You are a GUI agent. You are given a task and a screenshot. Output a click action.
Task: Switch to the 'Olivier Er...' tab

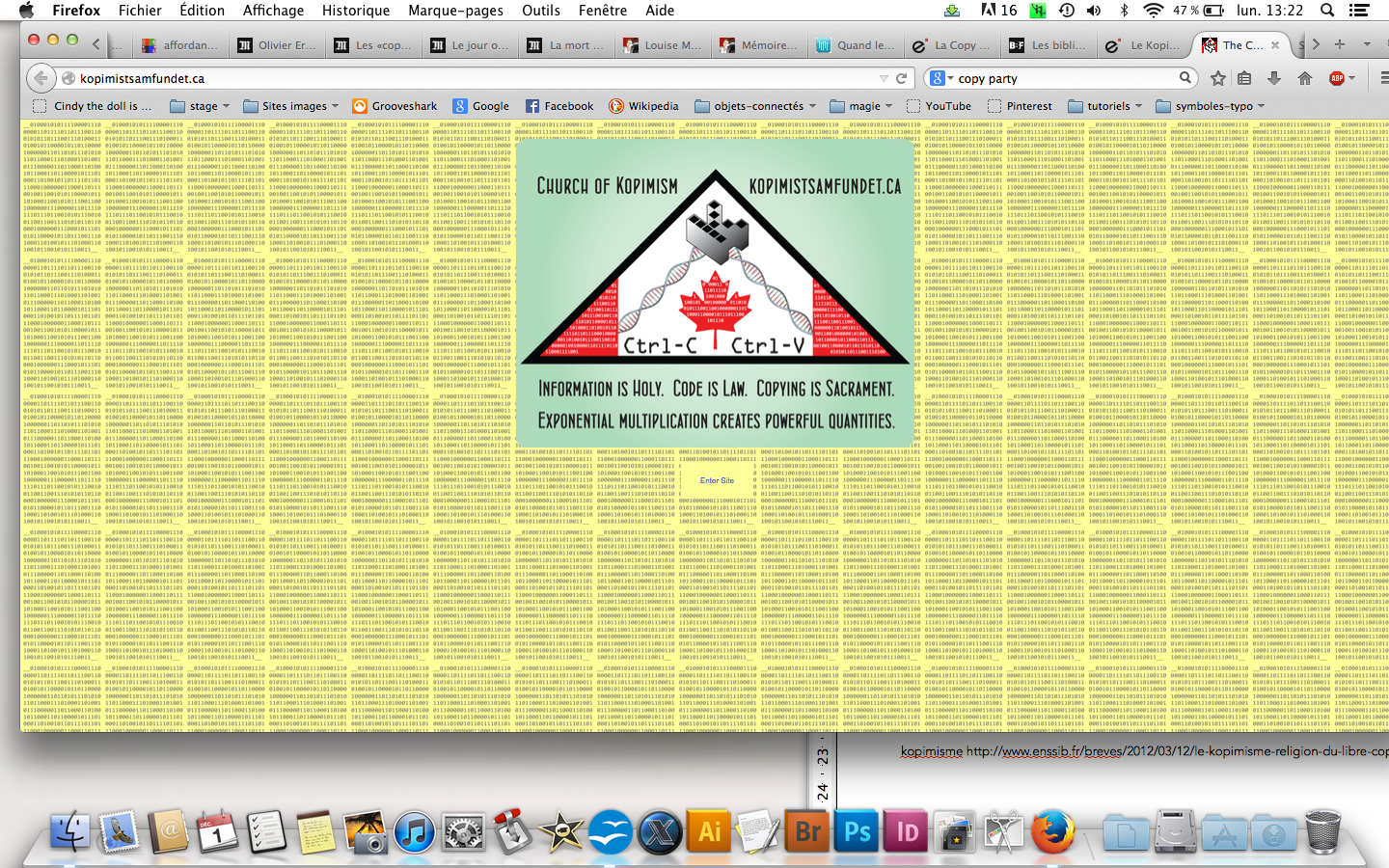click(277, 45)
